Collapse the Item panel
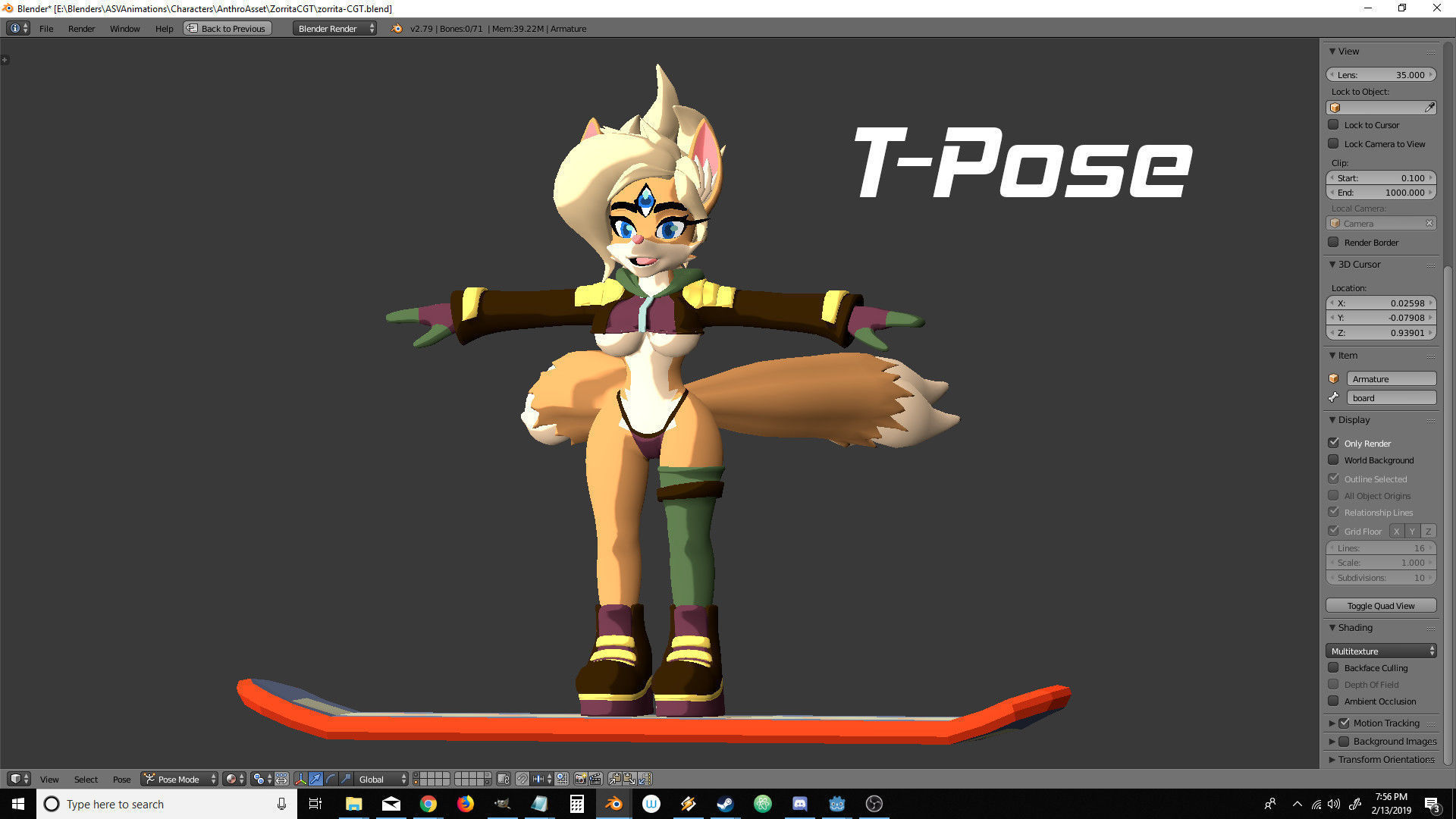The image size is (1456, 819). coord(1332,356)
